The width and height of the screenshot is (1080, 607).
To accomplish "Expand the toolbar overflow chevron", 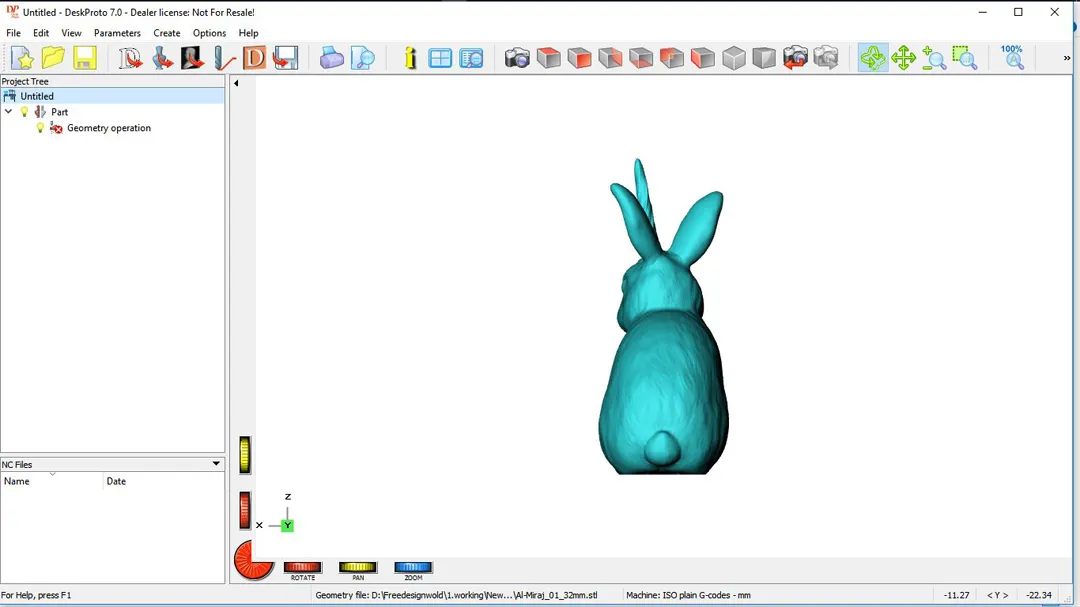I will (x=1067, y=58).
